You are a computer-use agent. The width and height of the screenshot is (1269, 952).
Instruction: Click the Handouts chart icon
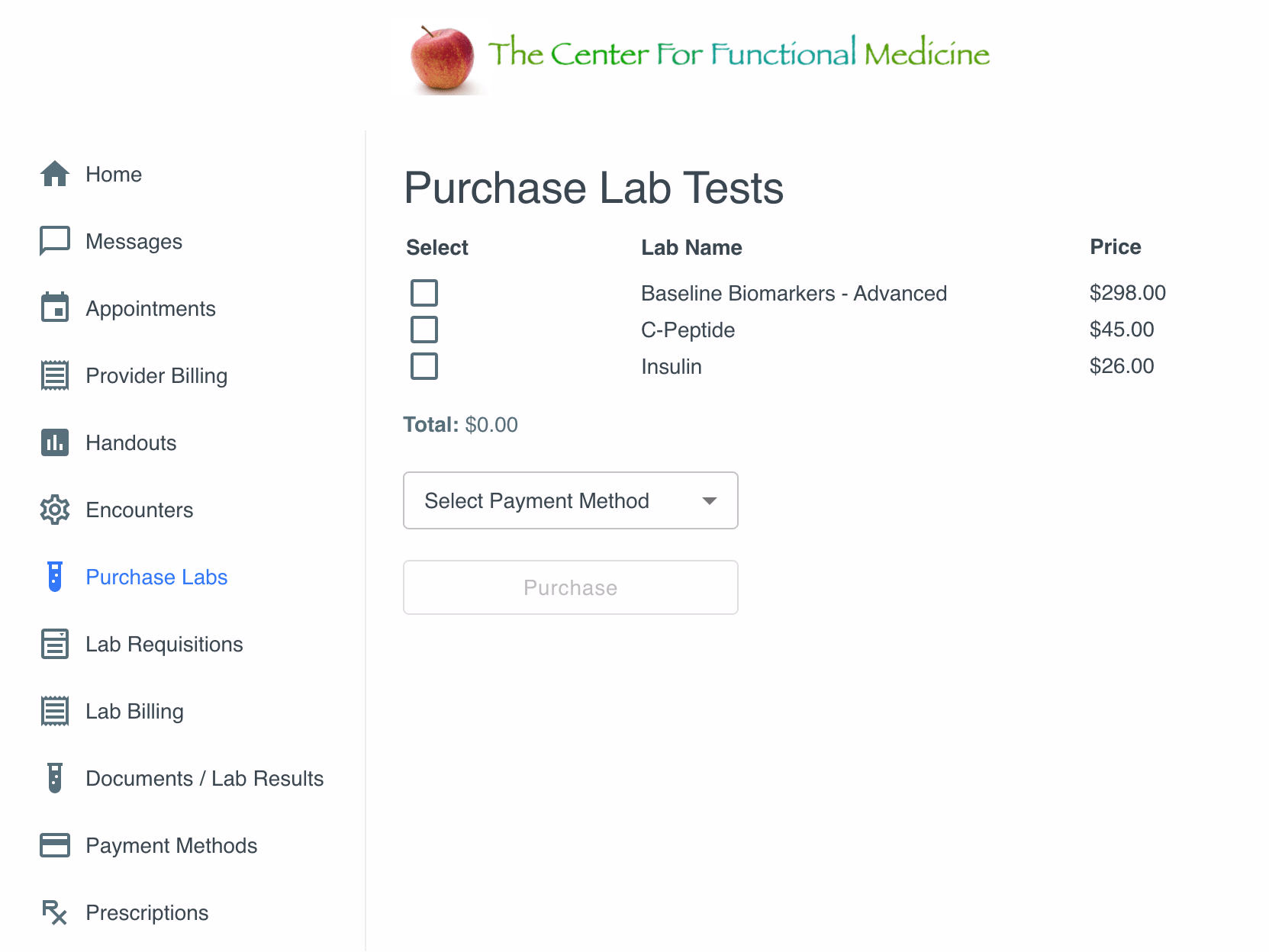55,442
